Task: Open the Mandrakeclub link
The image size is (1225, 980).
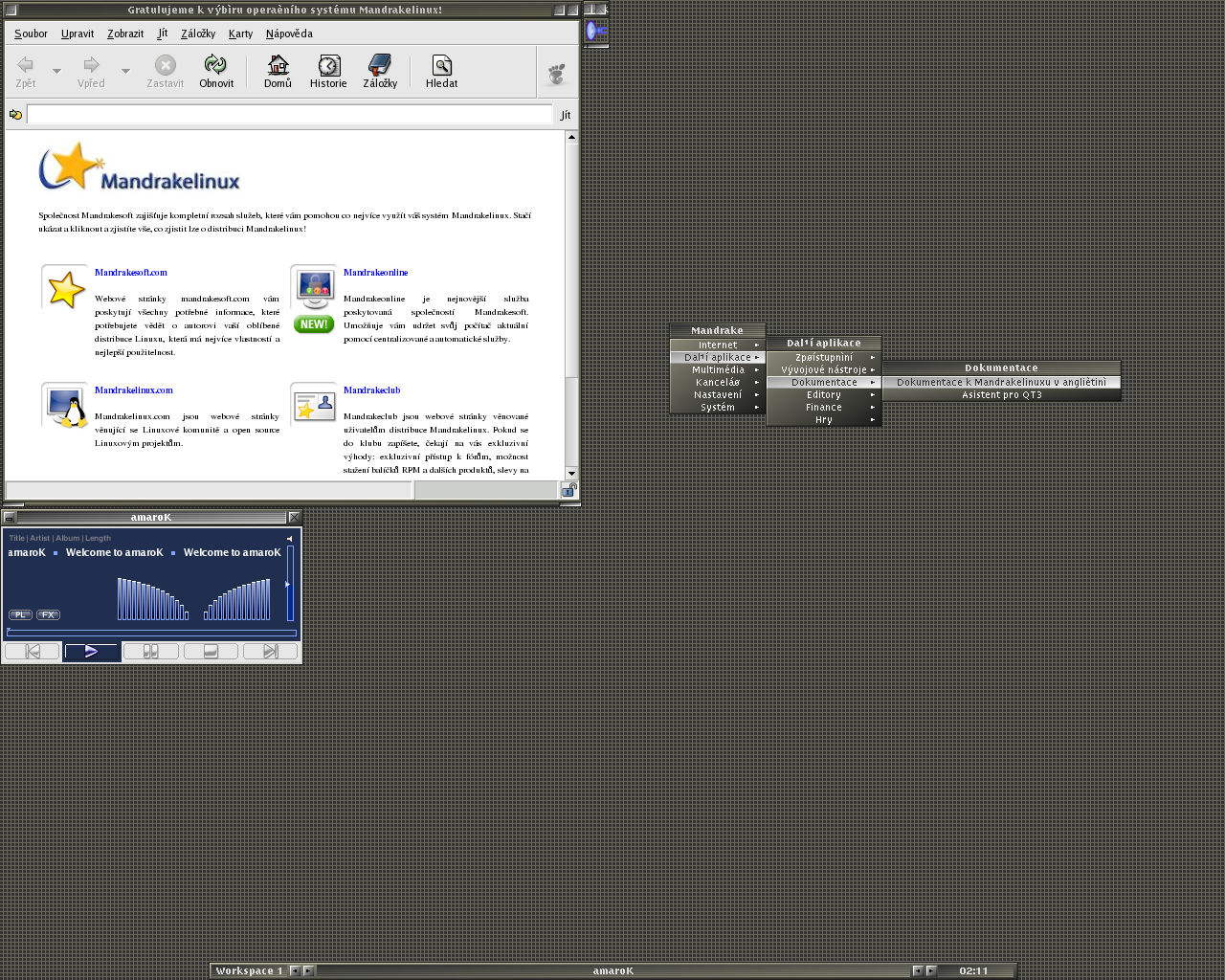Action: pos(371,390)
